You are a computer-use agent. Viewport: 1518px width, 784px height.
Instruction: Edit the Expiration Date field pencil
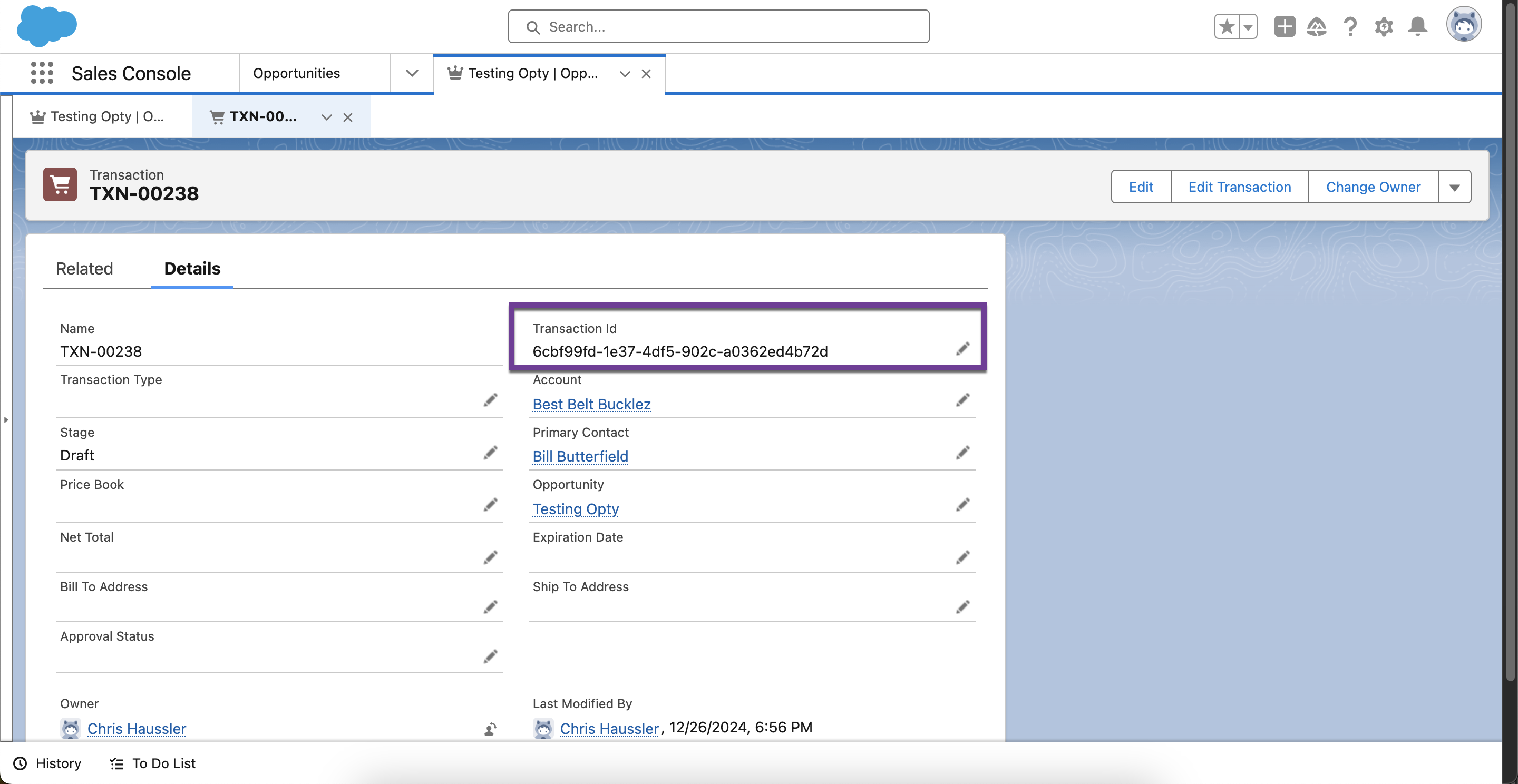(x=963, y=557)
